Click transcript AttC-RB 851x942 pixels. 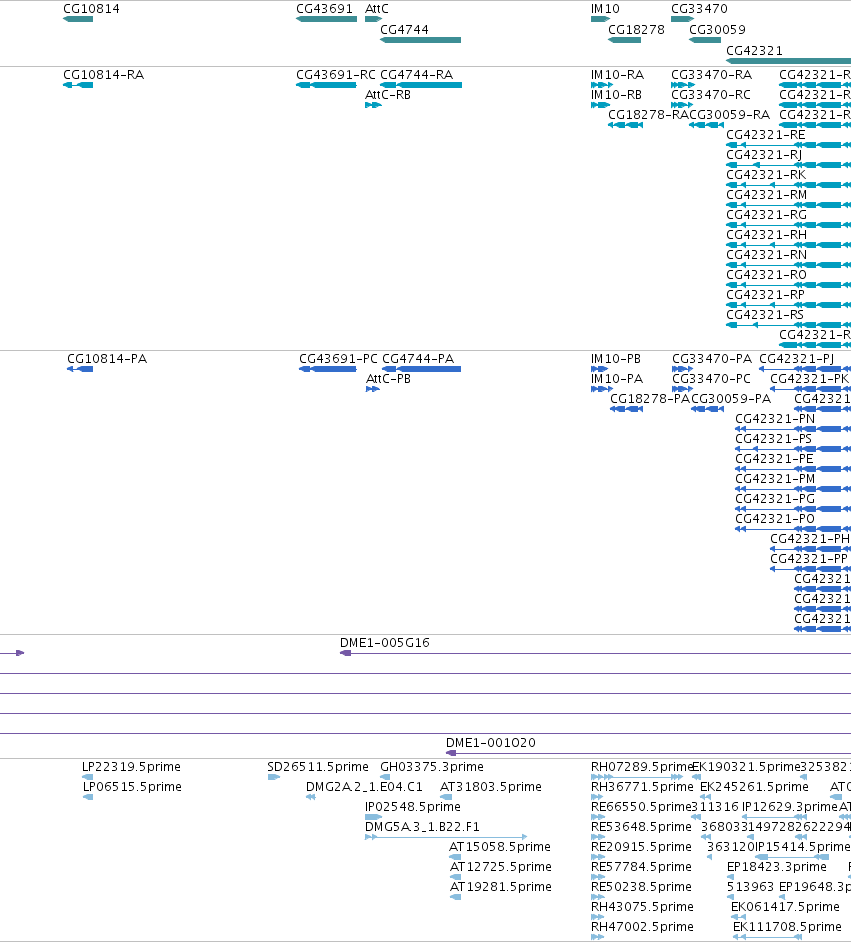tap(374, 105)
